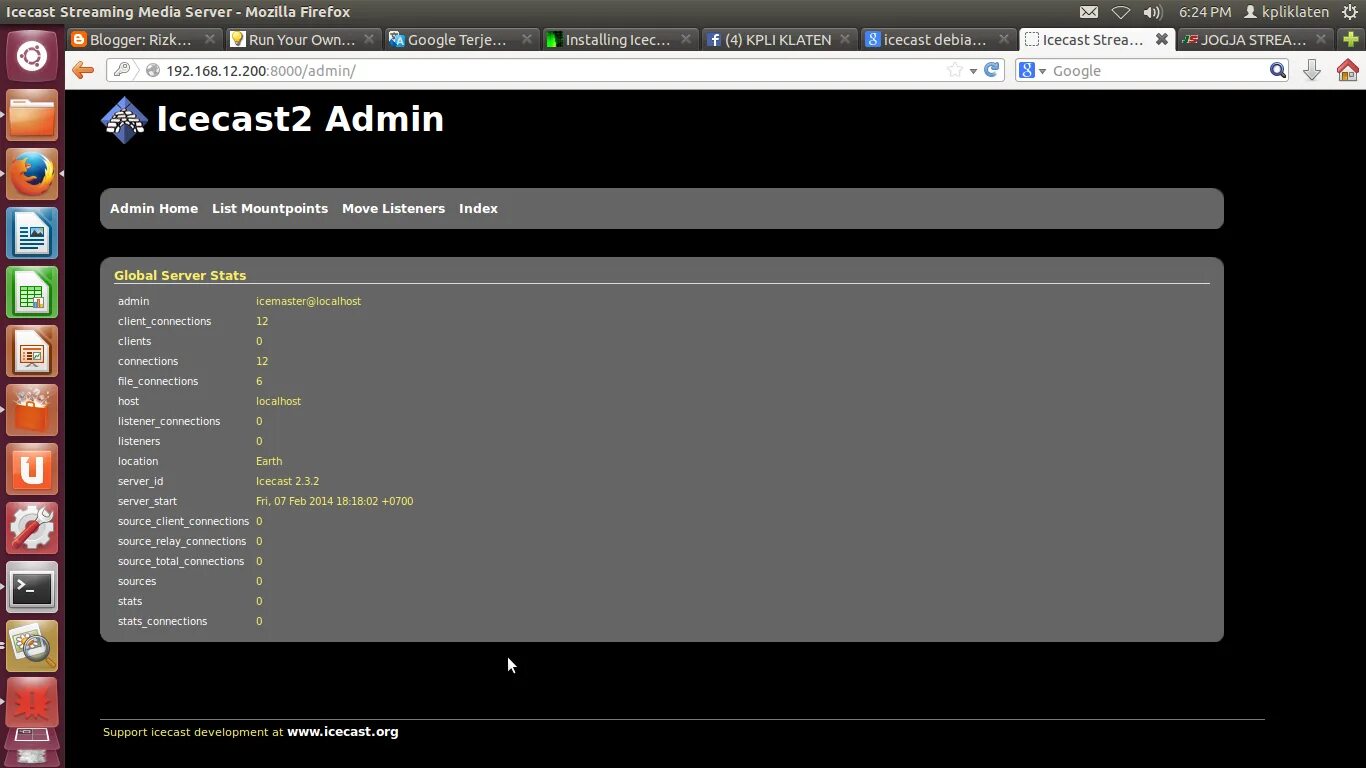The width and height of the screenshot is (1366, 768).
Task: Open System Settings wrench-gear icon
Action: 32,528
